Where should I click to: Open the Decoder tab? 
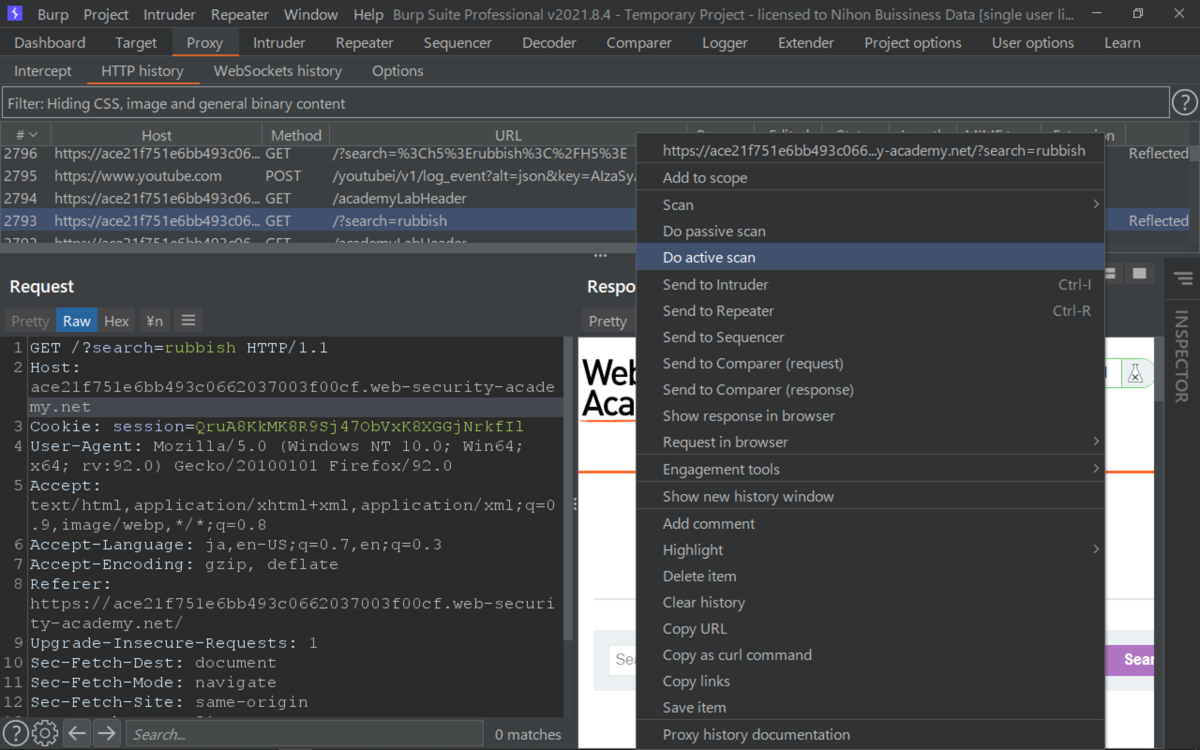549,43
